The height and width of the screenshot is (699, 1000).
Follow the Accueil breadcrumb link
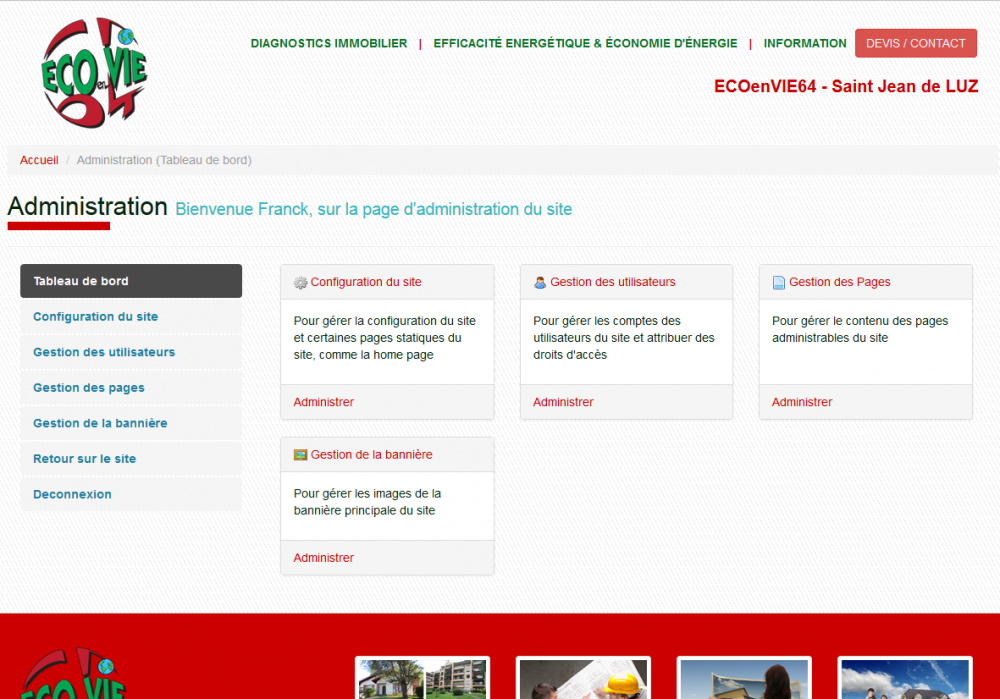click(39, 160)
